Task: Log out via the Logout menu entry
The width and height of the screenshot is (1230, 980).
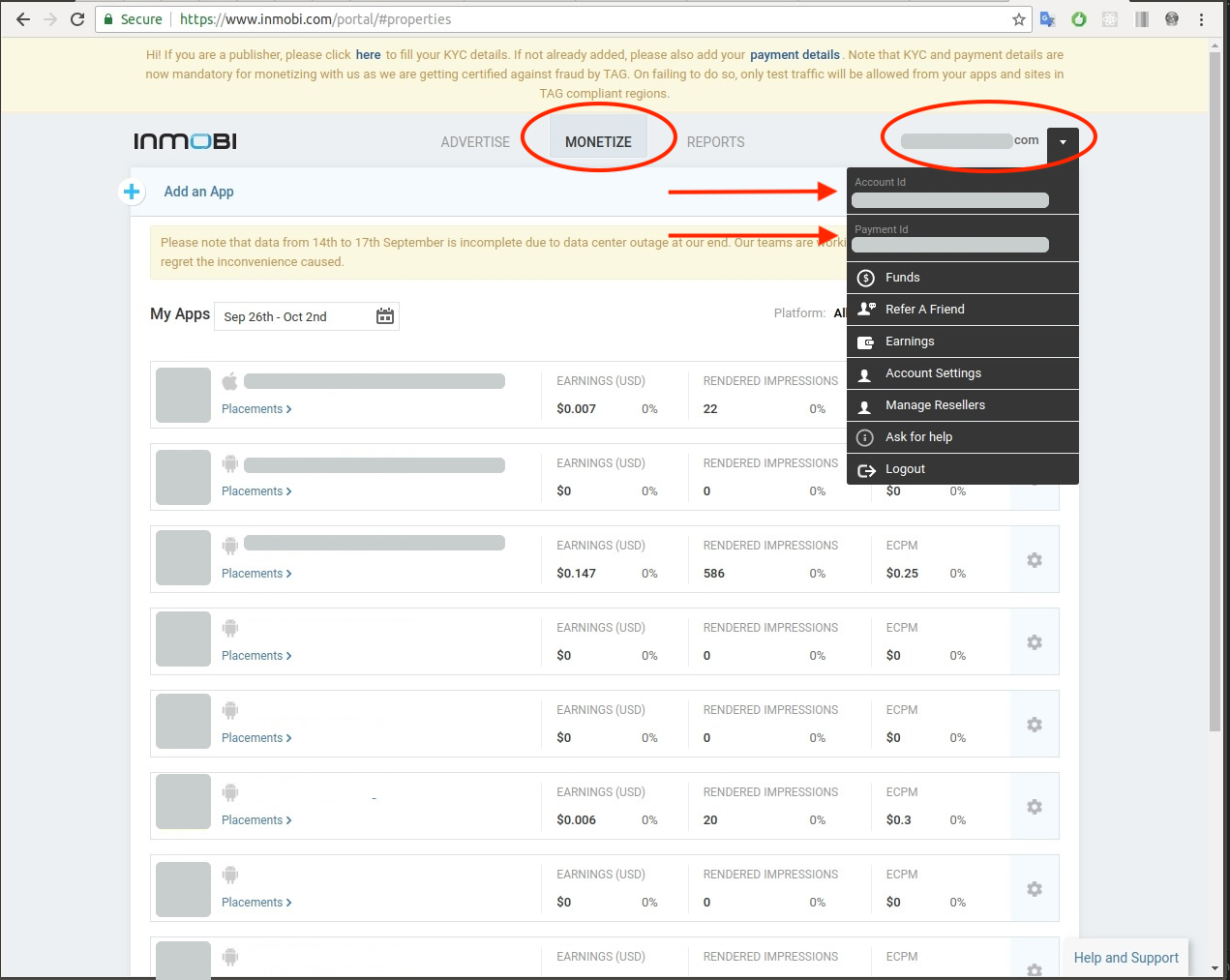Action: 905,469
